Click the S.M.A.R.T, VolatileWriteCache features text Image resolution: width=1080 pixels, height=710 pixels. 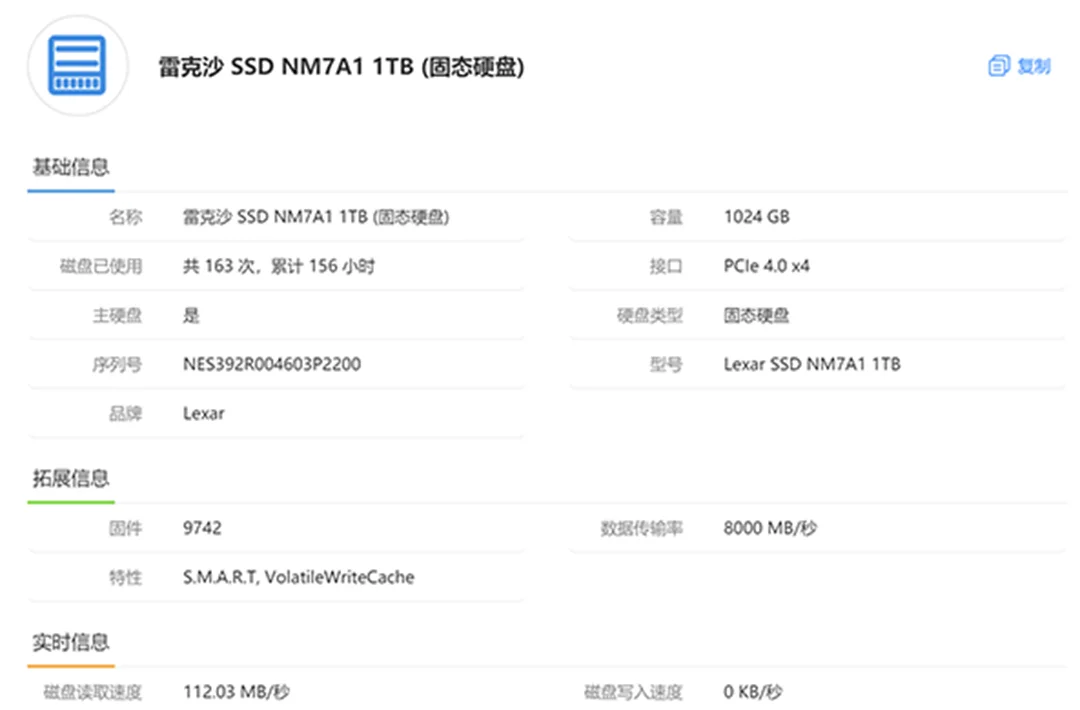(298, 577)
